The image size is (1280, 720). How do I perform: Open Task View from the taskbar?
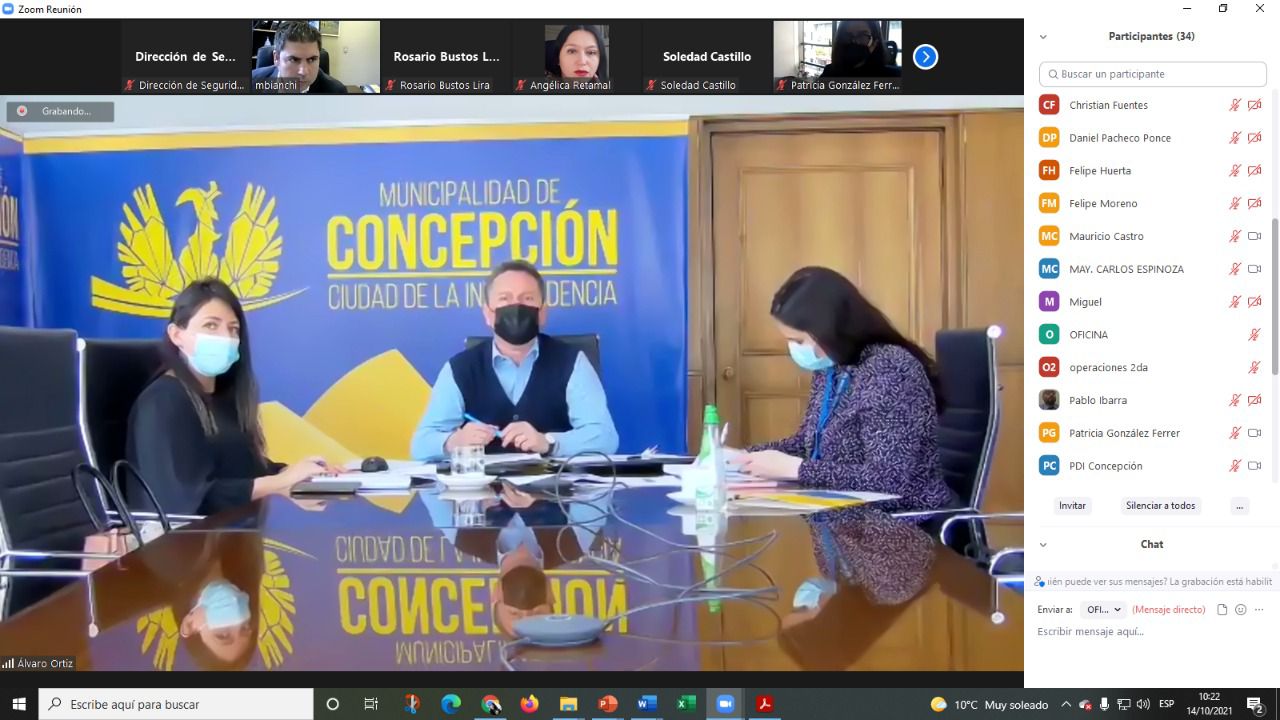(x=371, y=704)
